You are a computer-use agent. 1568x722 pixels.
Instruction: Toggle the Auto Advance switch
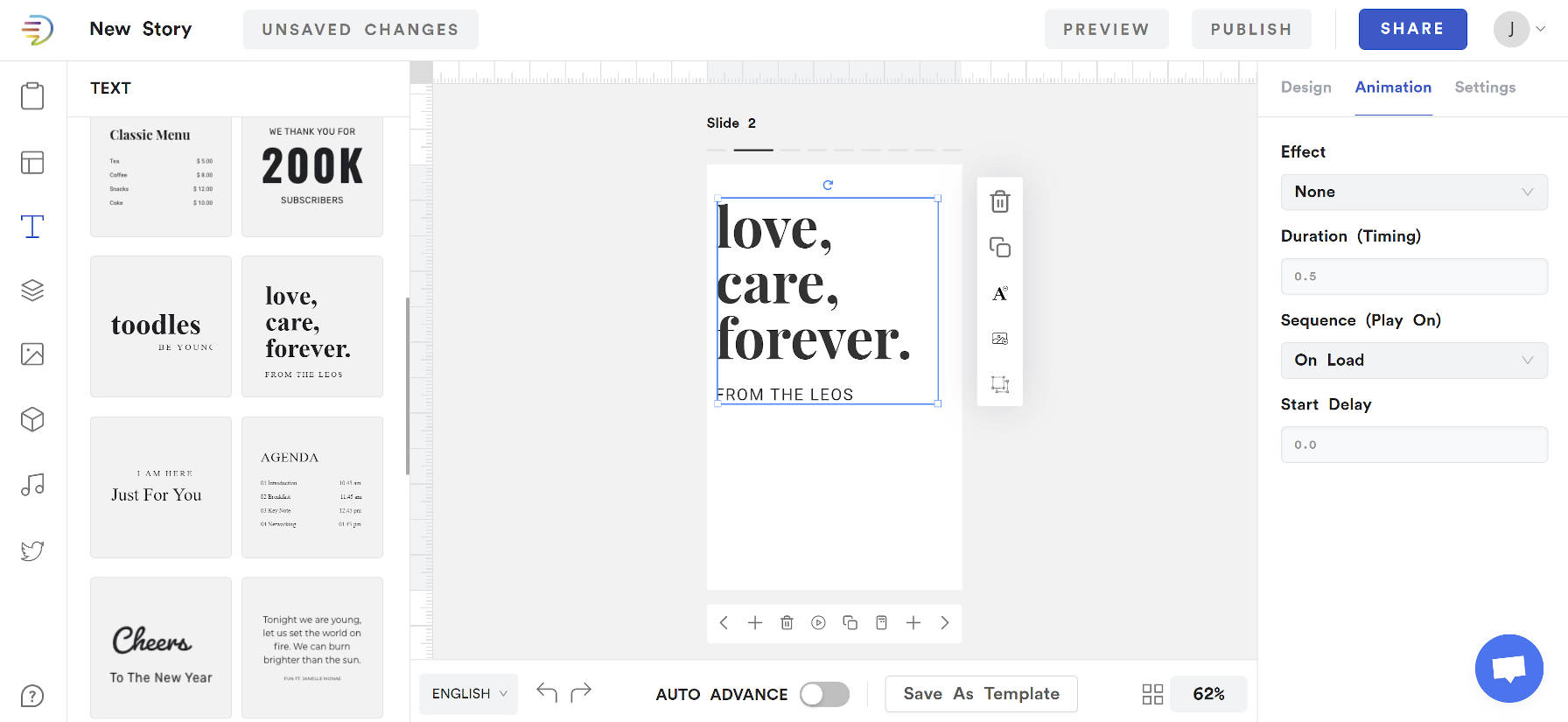(x=824, y=694)
